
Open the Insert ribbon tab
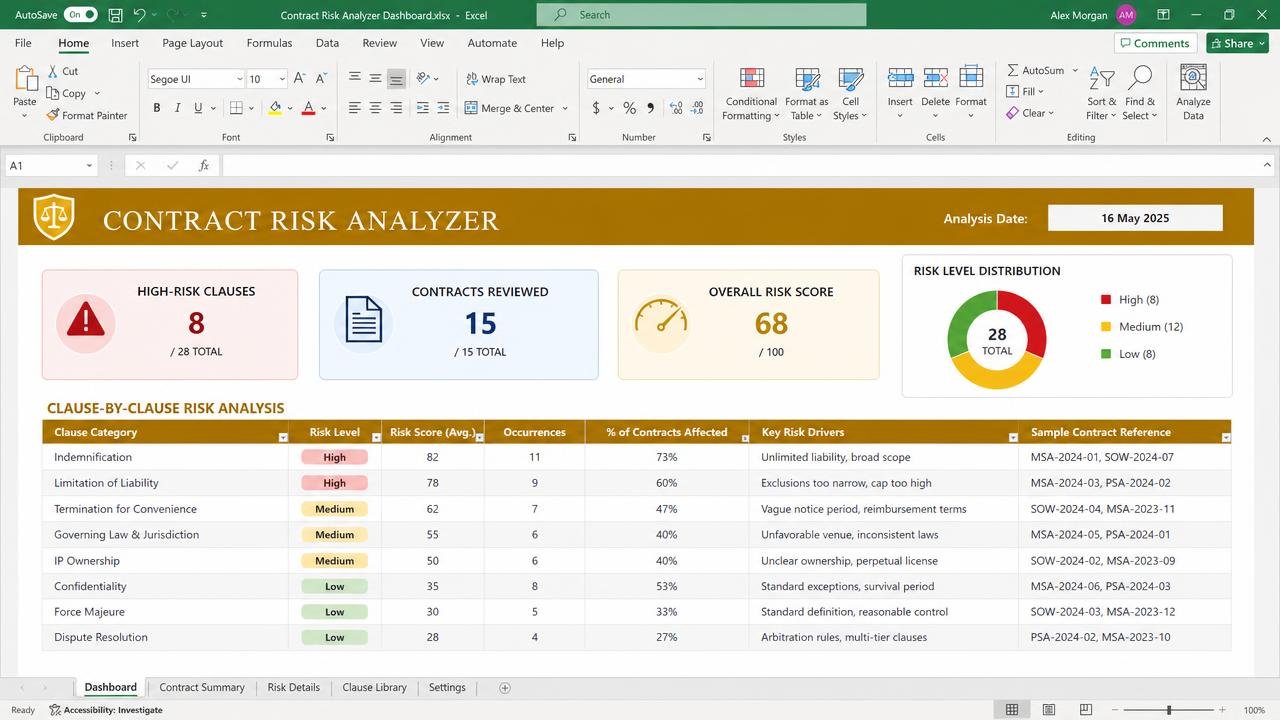pos(125,43)
